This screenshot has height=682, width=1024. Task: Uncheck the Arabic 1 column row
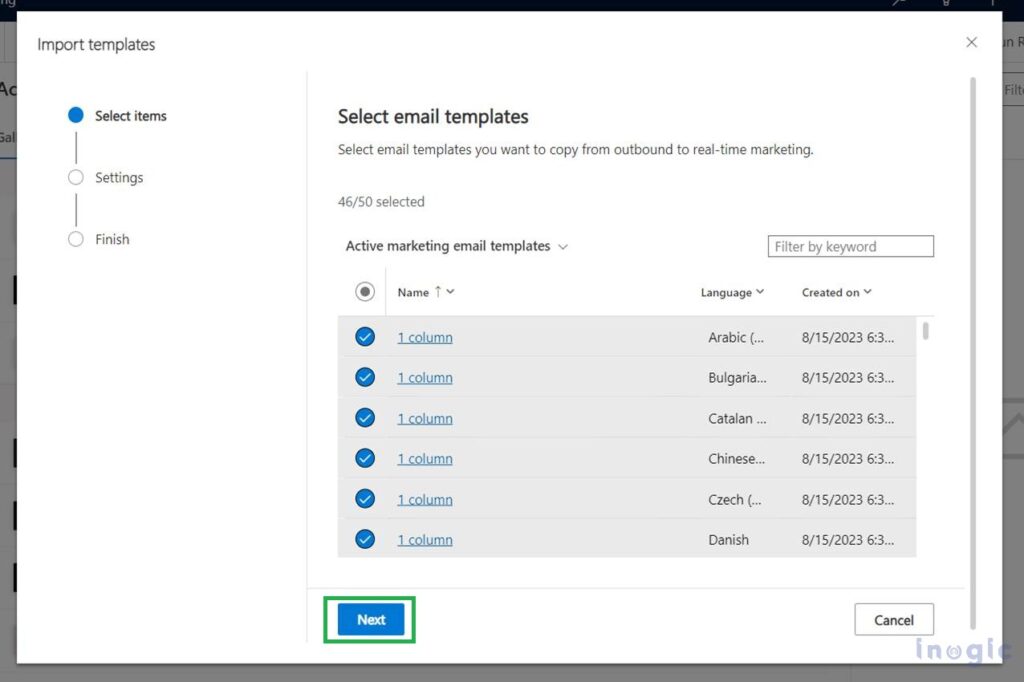[x=365, y=337]
